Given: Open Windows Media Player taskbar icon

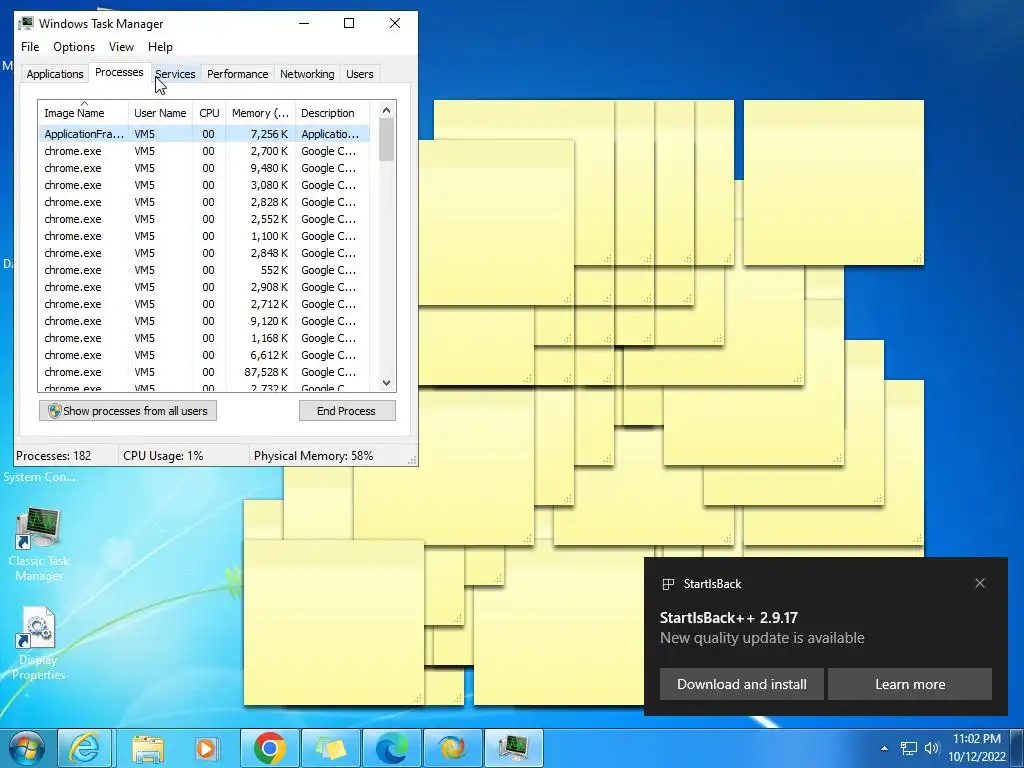Looking at the screenshot, I should pos(207,748).
